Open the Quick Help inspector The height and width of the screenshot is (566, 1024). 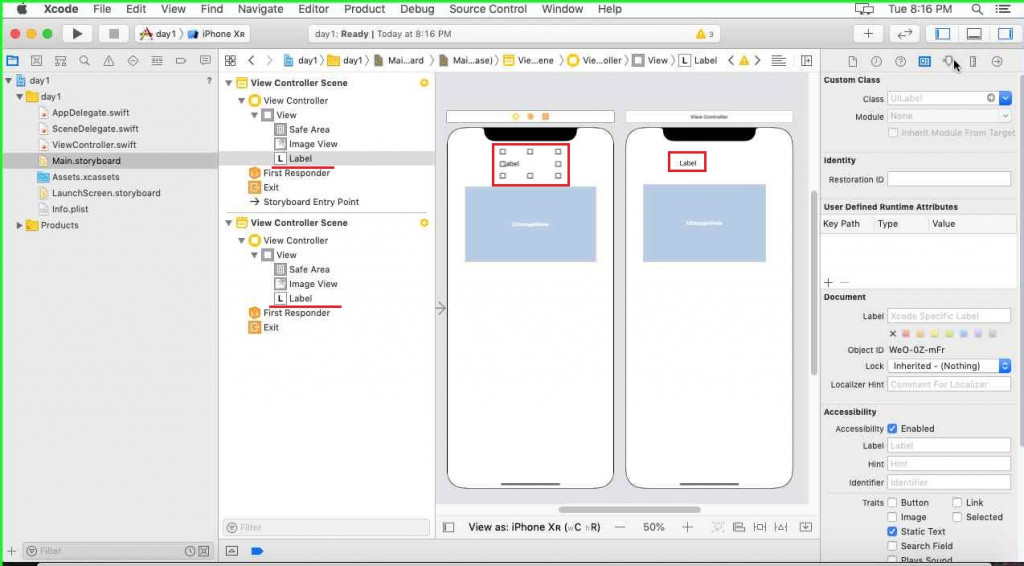[901, 61]
